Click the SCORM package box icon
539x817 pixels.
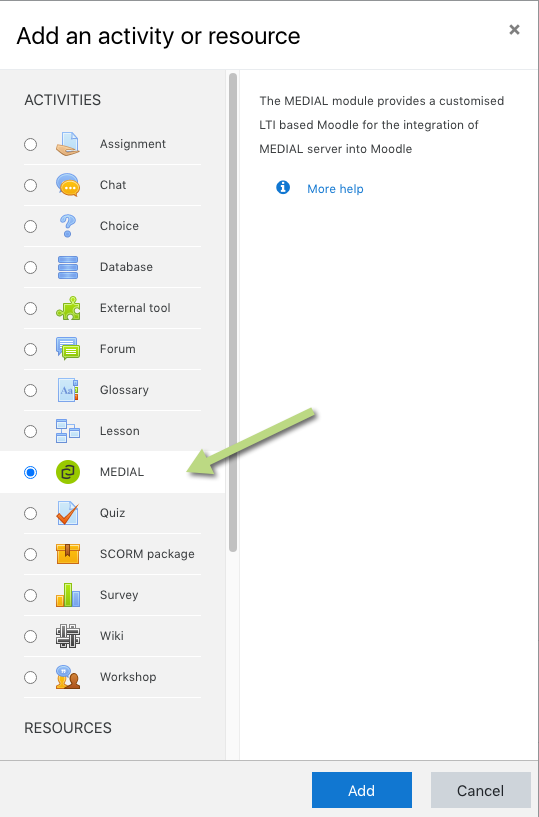pyautogui.click(x=68, y=554)
